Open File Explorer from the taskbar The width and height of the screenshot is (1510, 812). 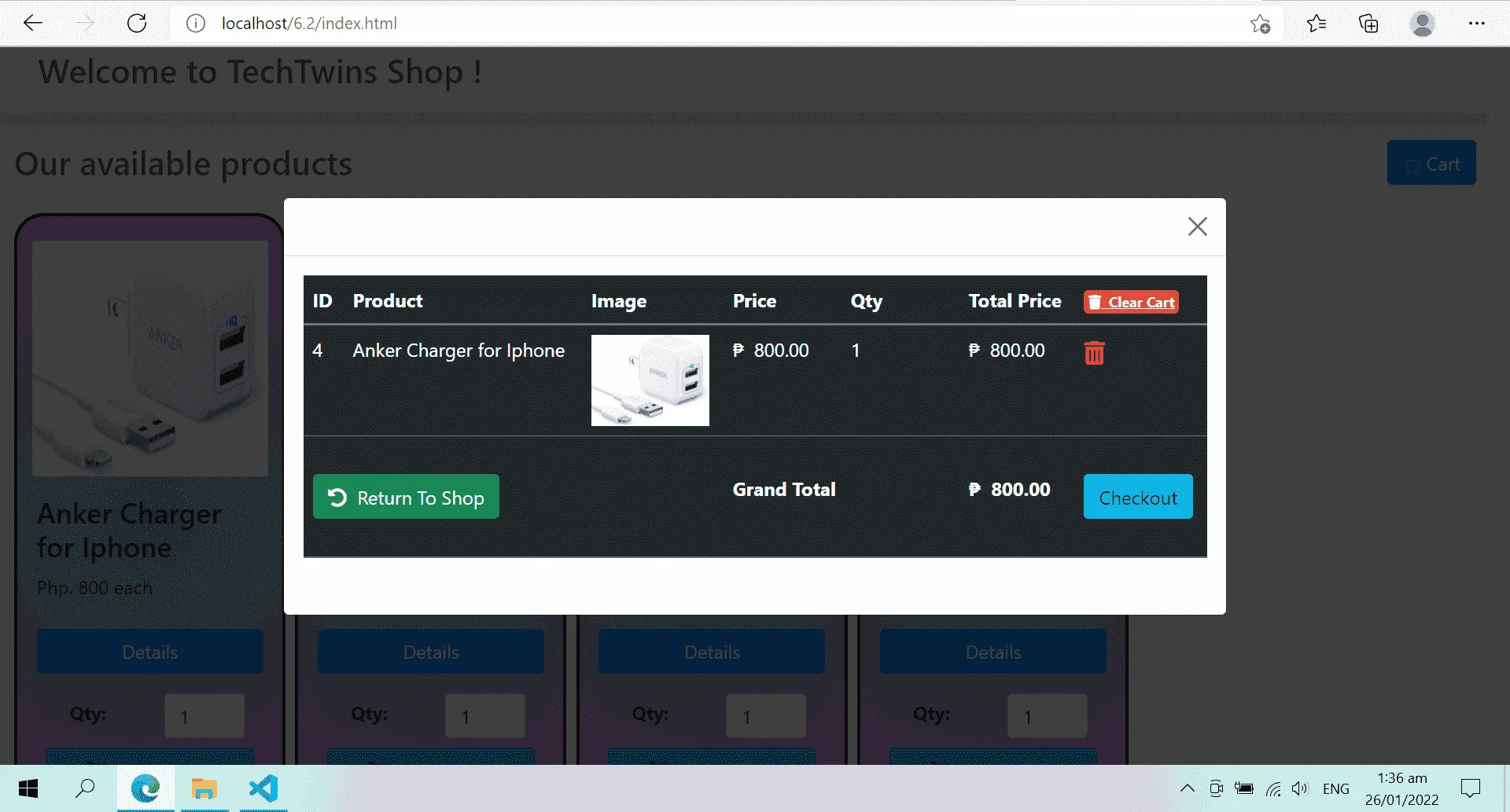point(204,788)
